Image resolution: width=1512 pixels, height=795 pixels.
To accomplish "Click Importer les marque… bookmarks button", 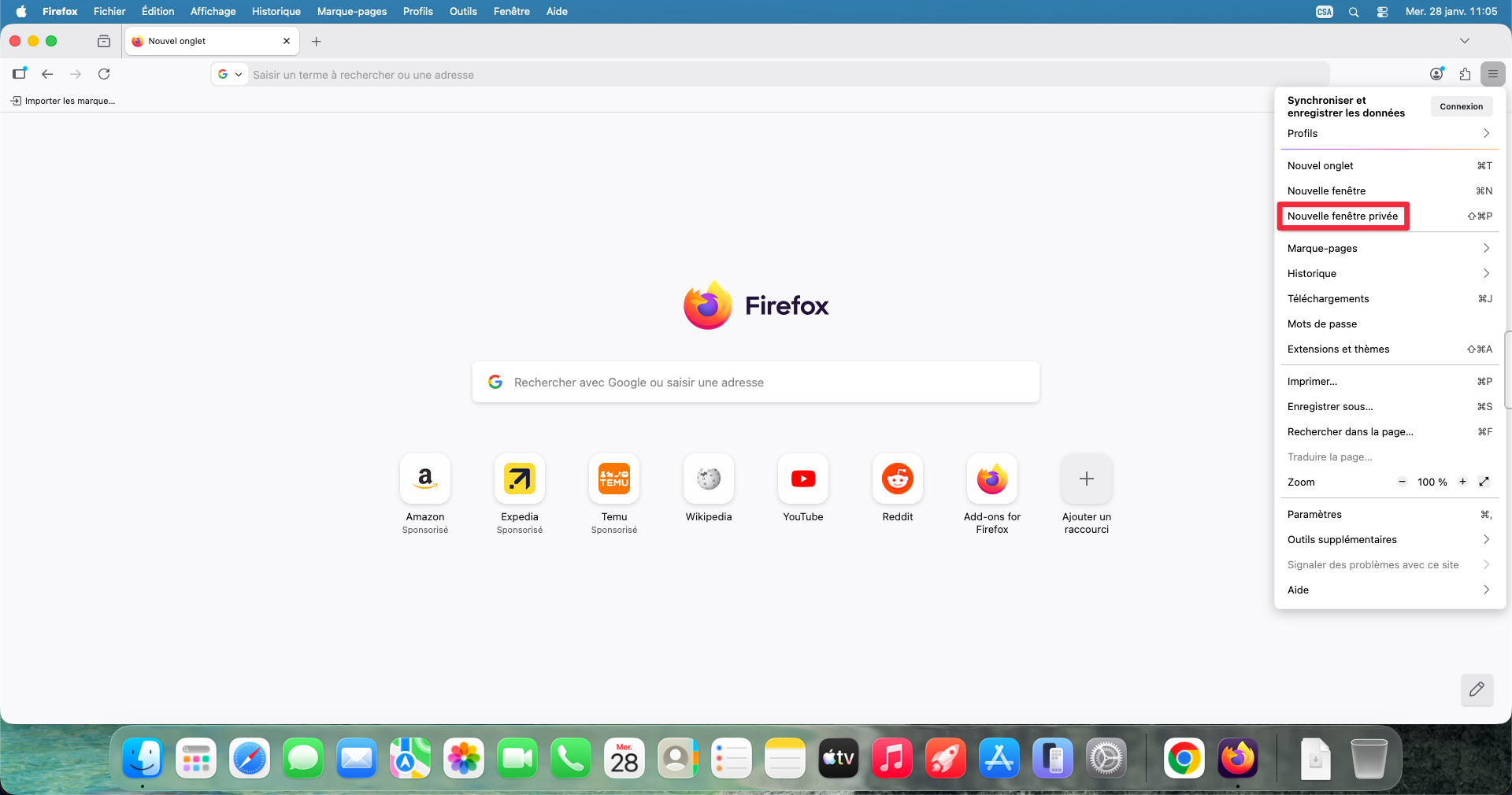I will tap(63, 101).
